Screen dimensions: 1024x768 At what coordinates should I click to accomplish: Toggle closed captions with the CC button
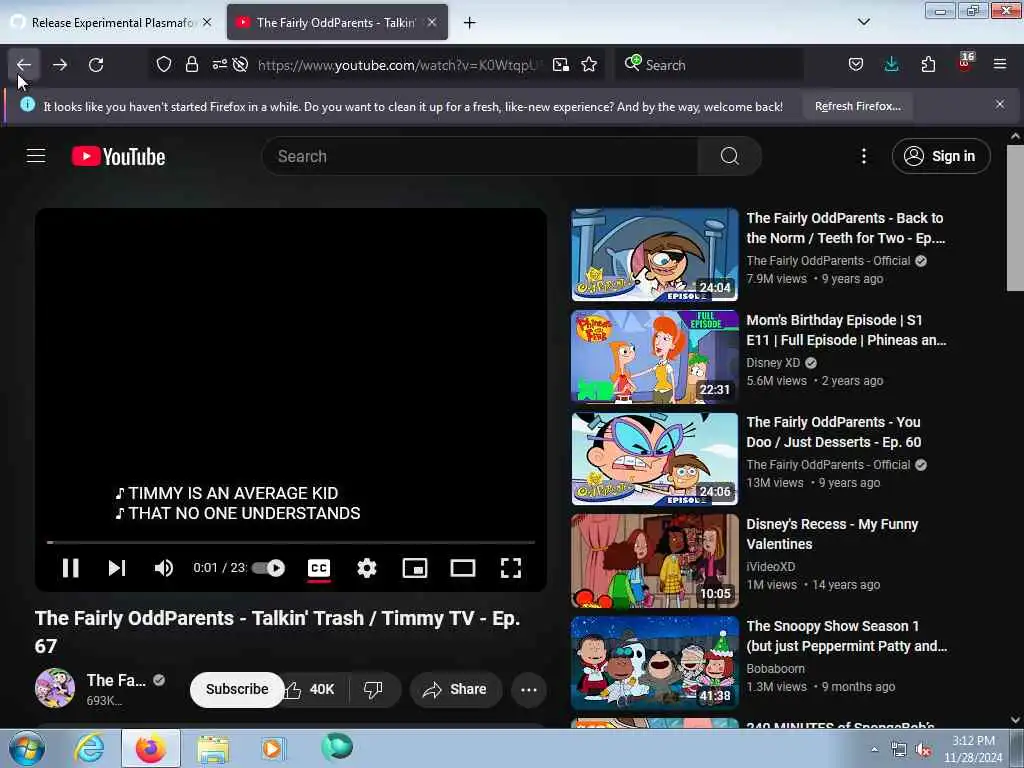[x=319, y=568]
